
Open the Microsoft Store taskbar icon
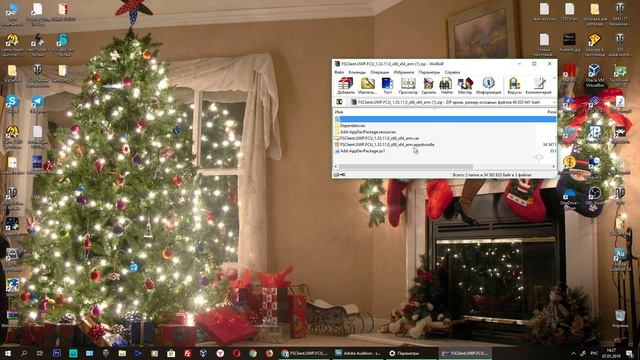pos(171,353)
